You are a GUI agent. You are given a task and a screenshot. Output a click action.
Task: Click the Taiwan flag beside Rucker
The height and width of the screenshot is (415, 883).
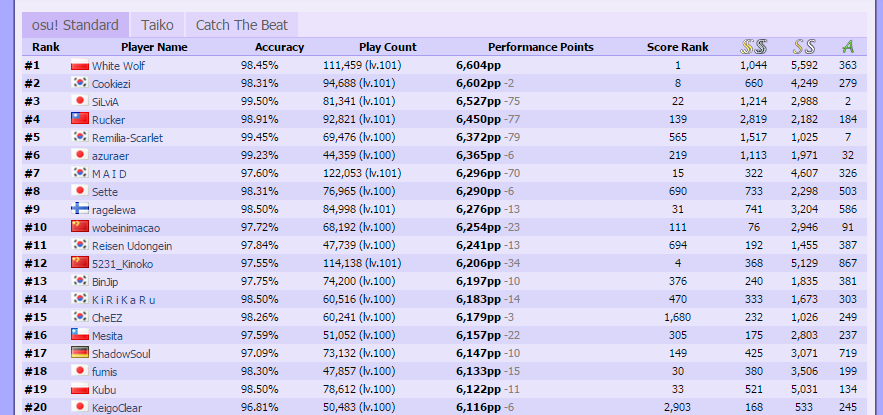[x=80, y=119]
